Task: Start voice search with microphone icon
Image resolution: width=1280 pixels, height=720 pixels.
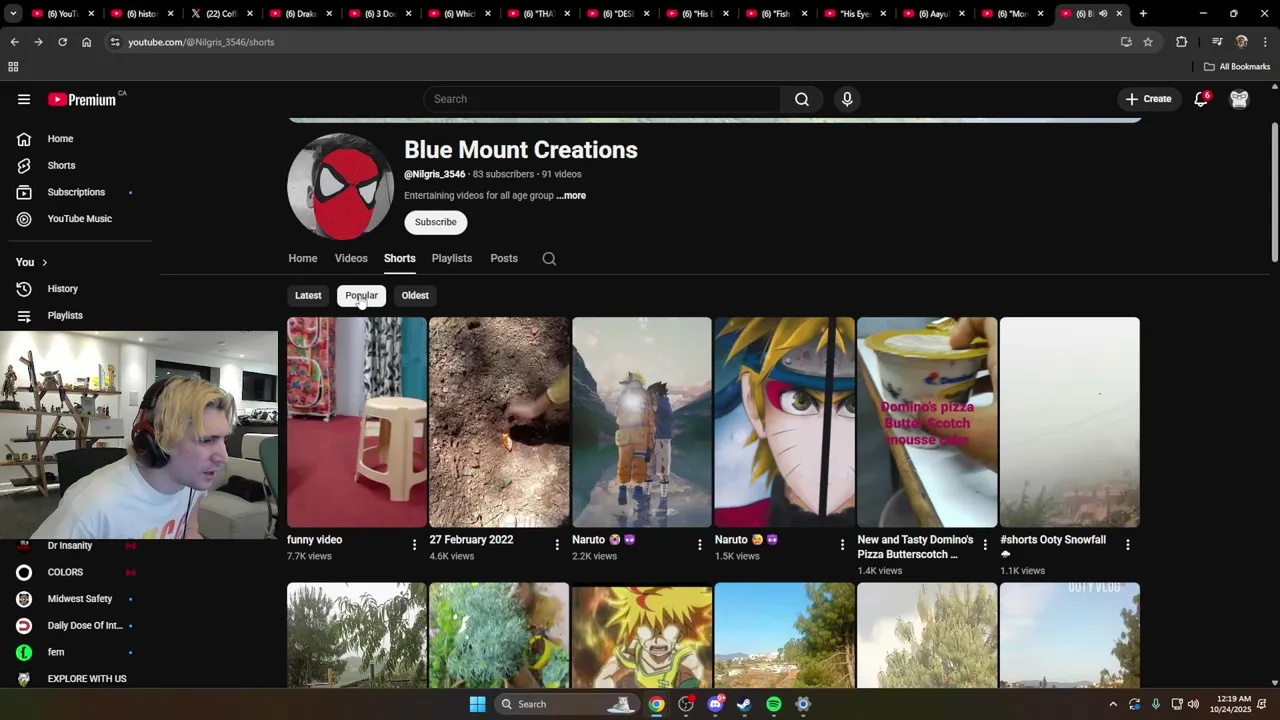Action: (x=847, y=99)
